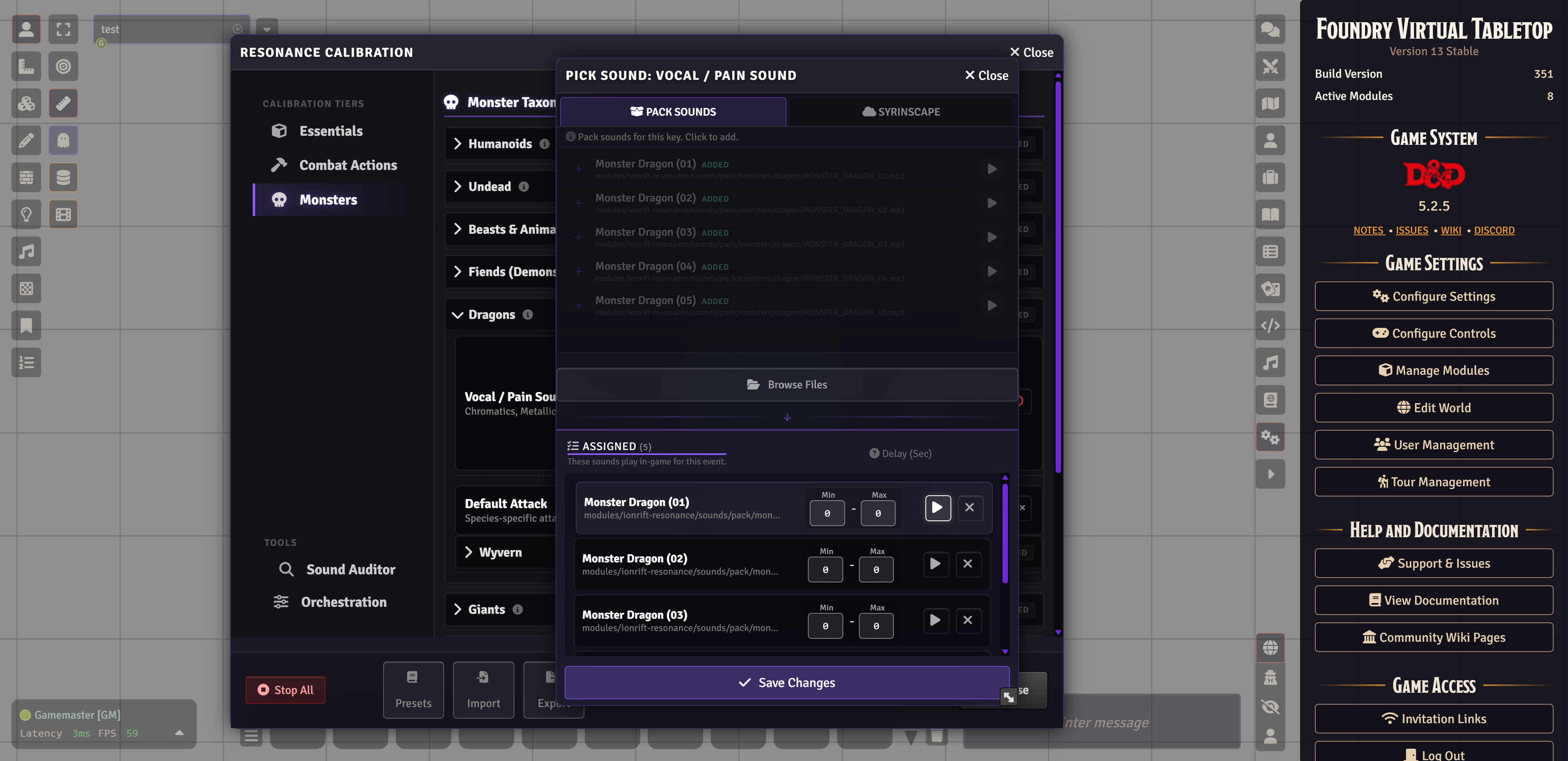Preview assigned Monster Dragon (01) sound
Image resolution: width=1568 pixels, height=761 pixels.
click(x=938, y=507)
